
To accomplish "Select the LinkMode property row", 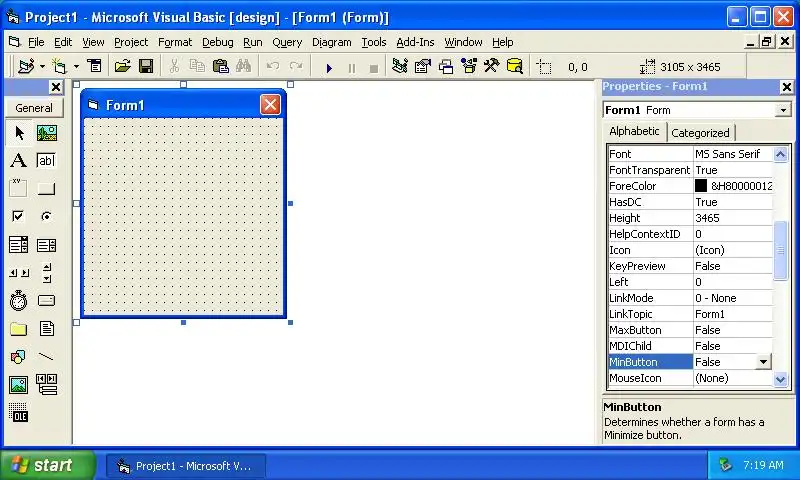I will click(690, 298).
